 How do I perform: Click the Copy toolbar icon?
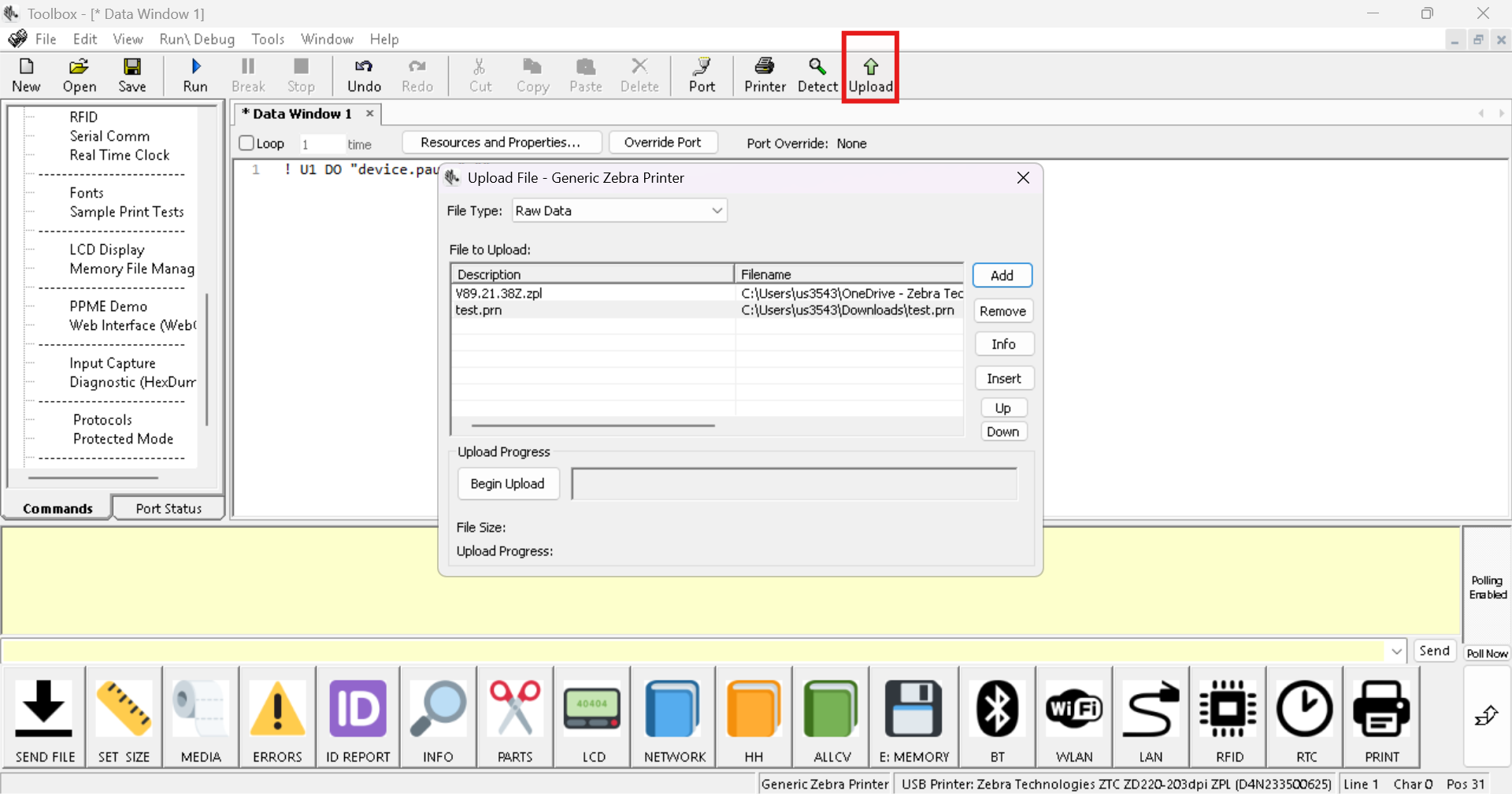(x=532, y=75)
